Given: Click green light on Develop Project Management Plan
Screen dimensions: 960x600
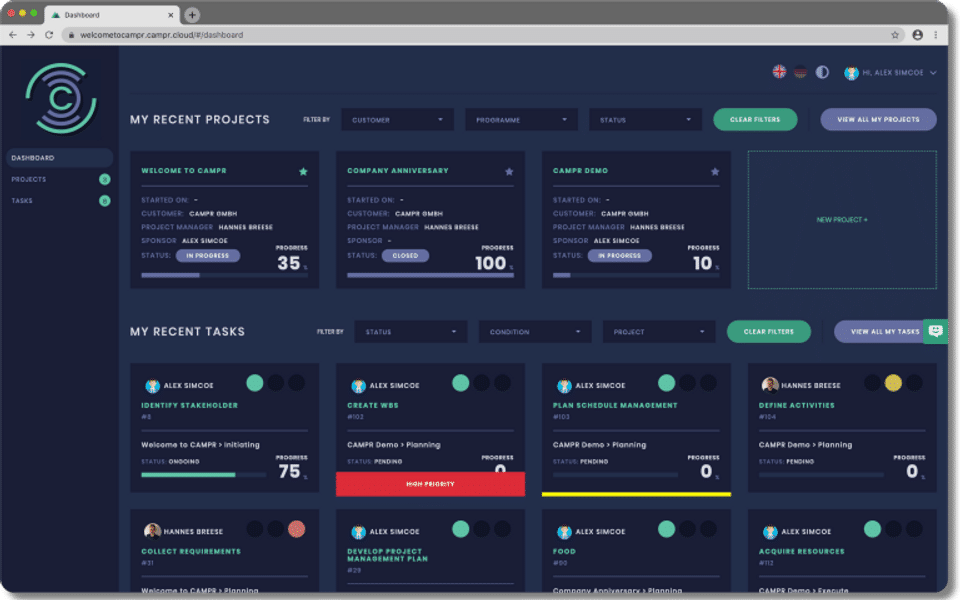Looking at the screenshot, I should pos(460,529).
